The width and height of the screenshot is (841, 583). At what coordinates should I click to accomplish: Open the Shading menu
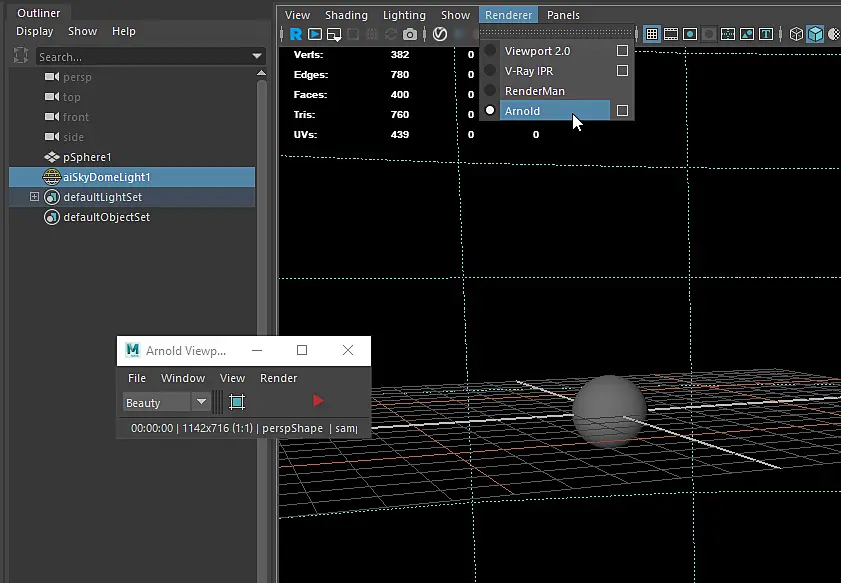(346, 15)
